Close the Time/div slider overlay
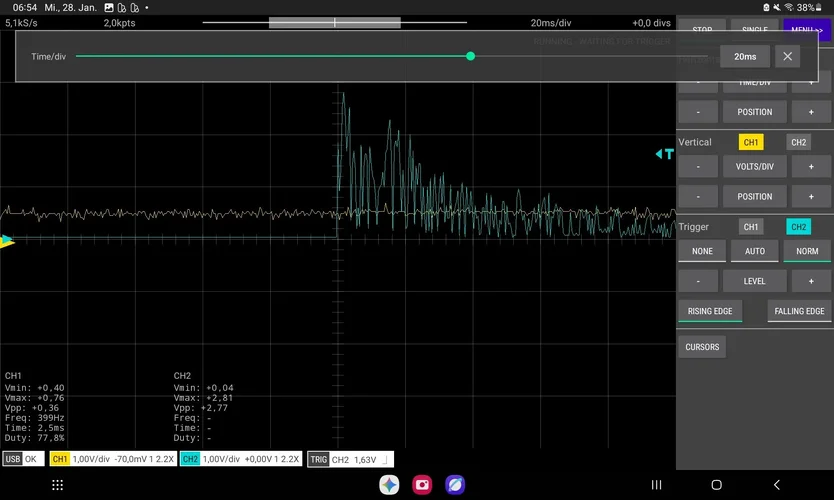834x500 pixels. pos(787,56)
